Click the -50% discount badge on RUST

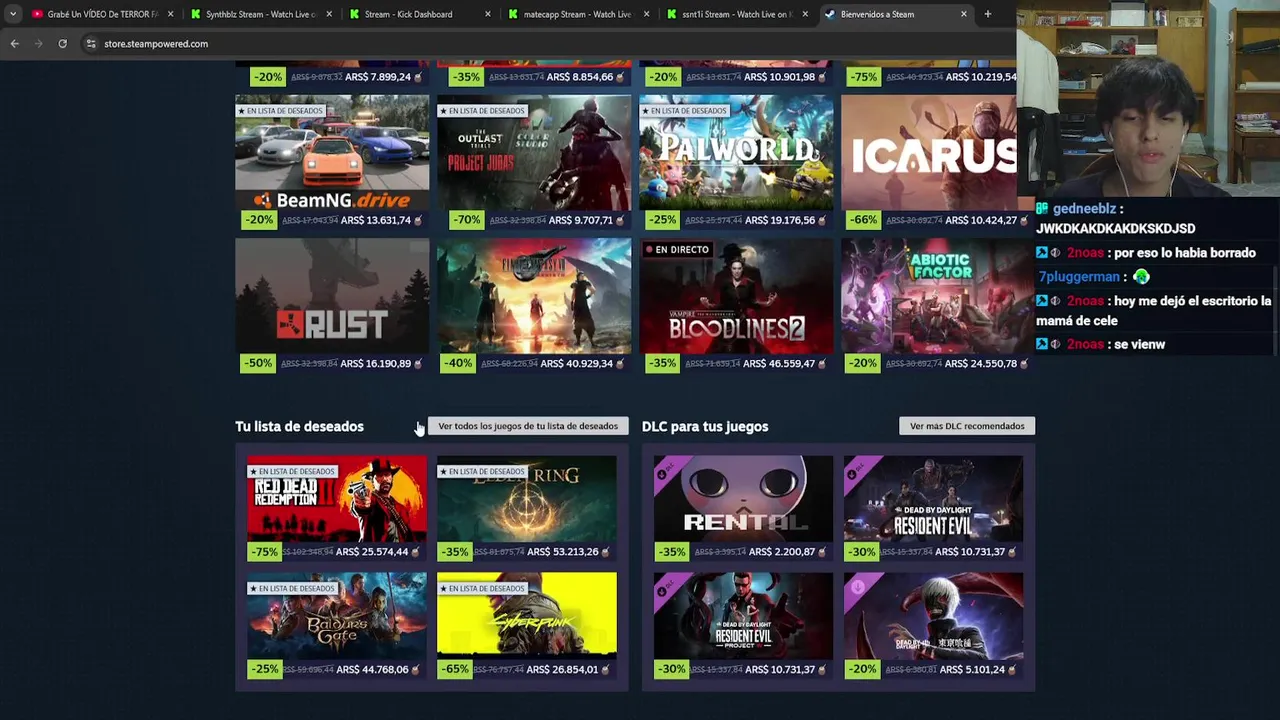pos(258,363)
